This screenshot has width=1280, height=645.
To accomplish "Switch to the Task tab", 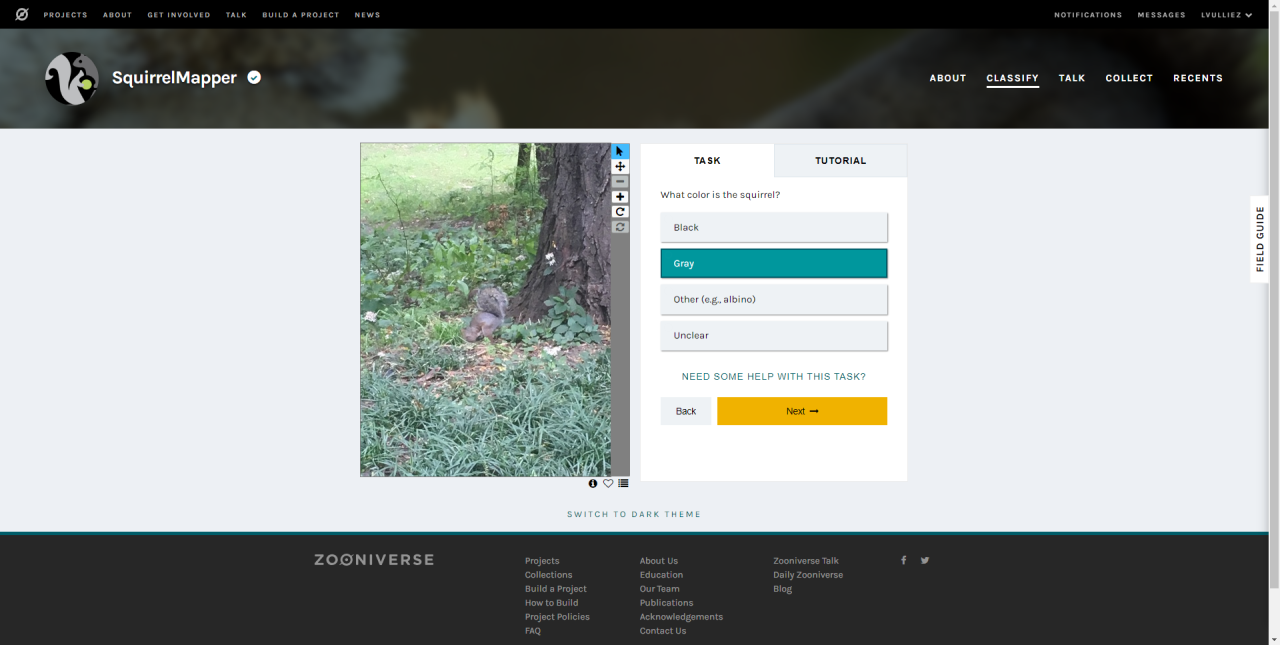I will (x=707, y=160).
